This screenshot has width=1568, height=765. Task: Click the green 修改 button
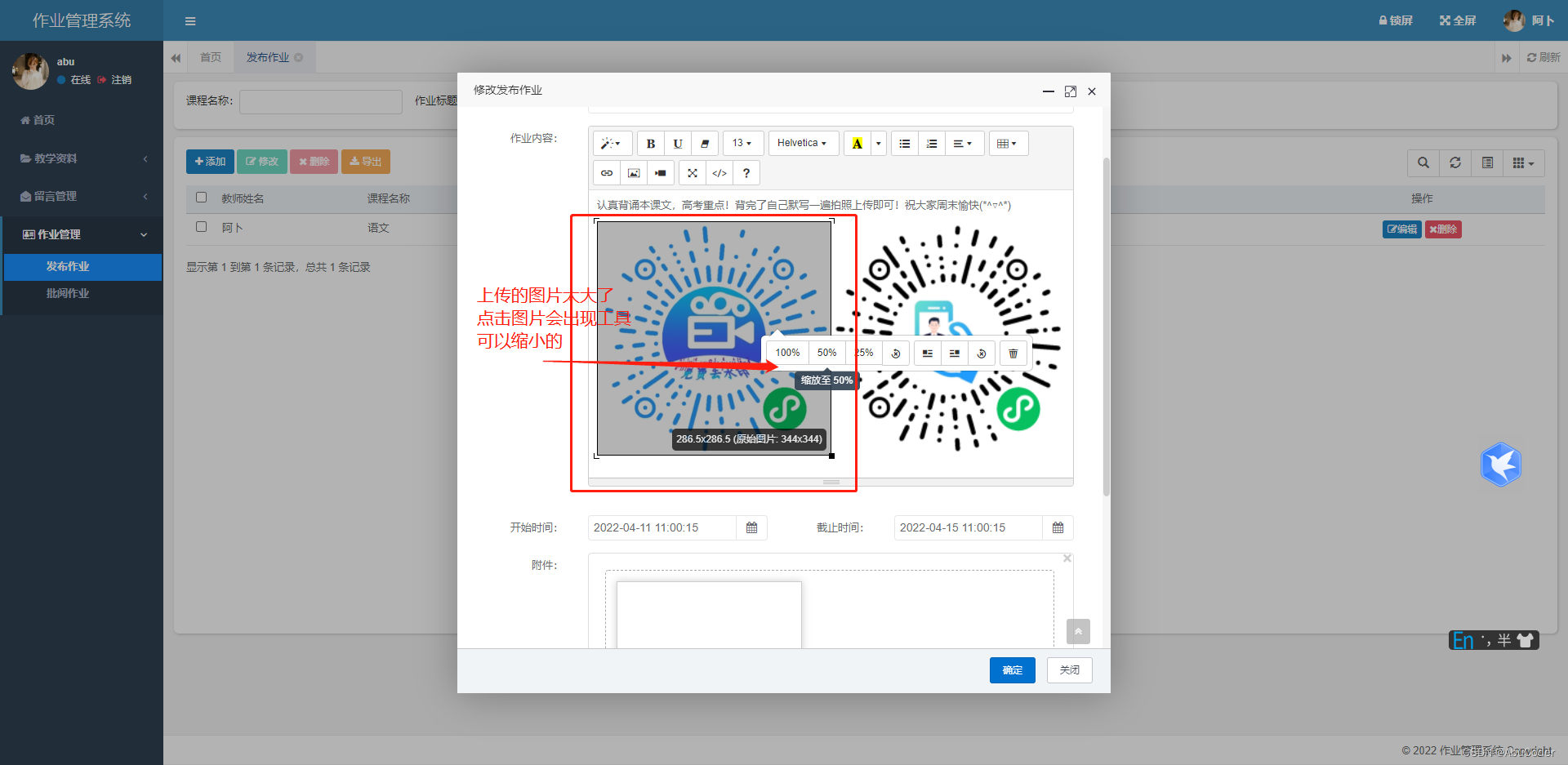click(x=262, y=162)
